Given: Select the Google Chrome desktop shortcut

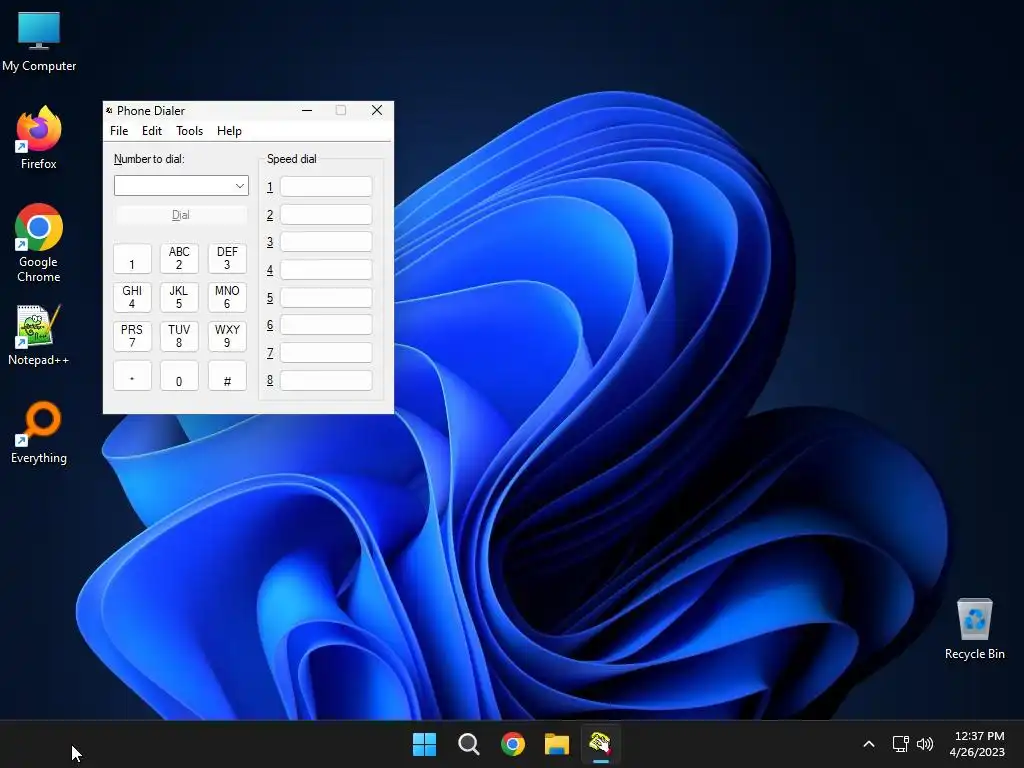Looking at the screenshot, I should [x=39, y=243].
